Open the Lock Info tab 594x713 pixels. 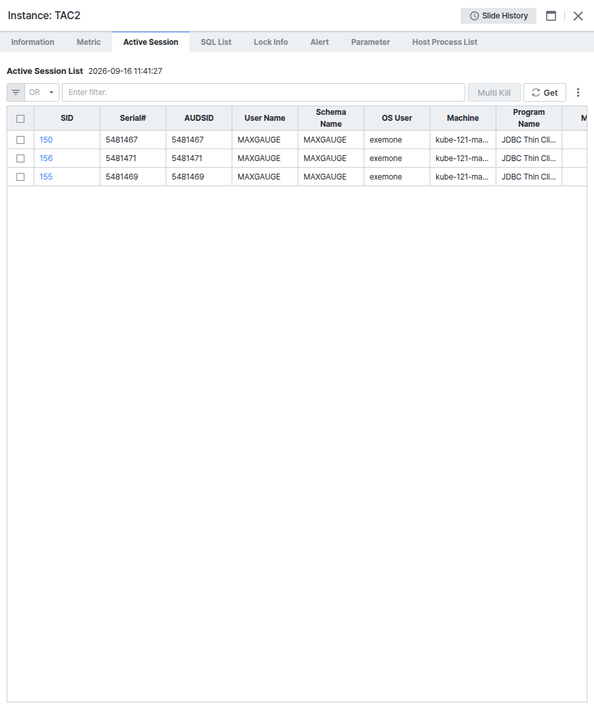coord(271,42)
